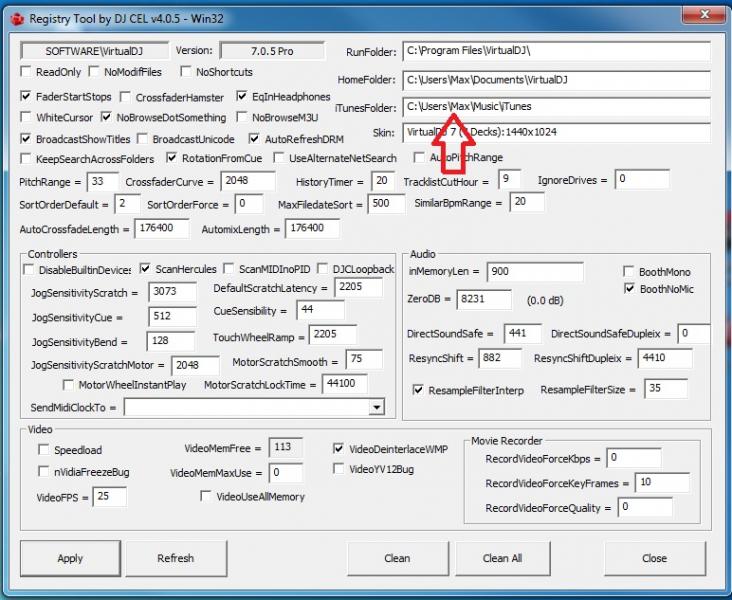The height and width of the screenshot is (600, 732).
Task: Check KeepSearchAcrossFolders
Action: 26,158
